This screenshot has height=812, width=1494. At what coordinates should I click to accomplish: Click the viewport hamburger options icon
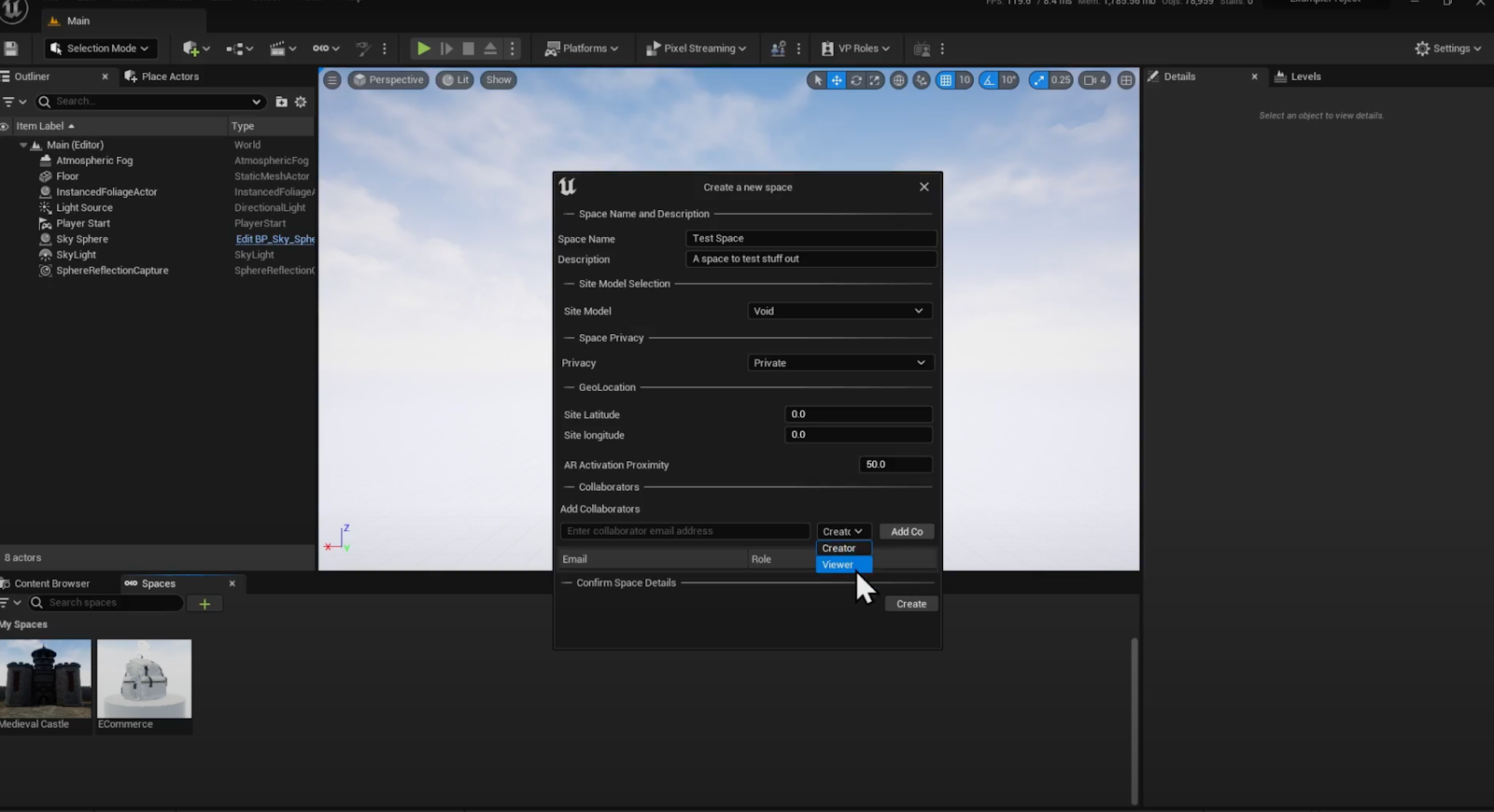[332, 80]
